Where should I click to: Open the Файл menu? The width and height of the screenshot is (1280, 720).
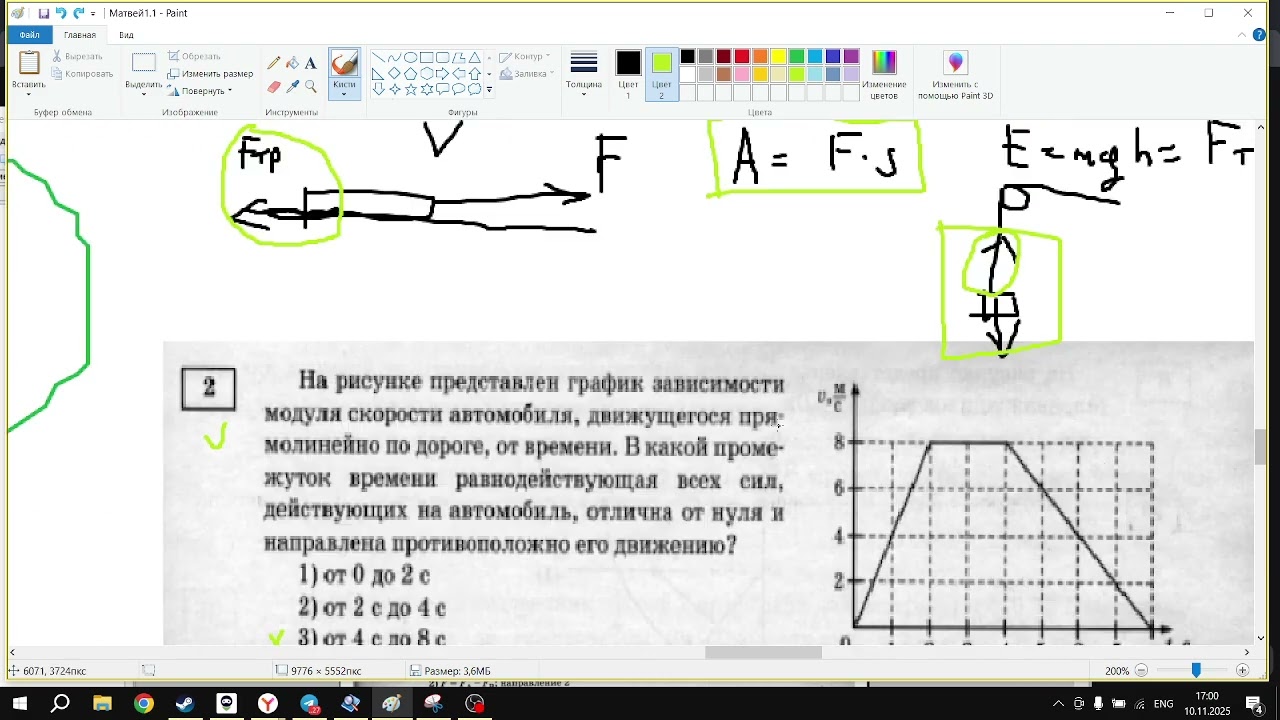(x=29, y=35)
